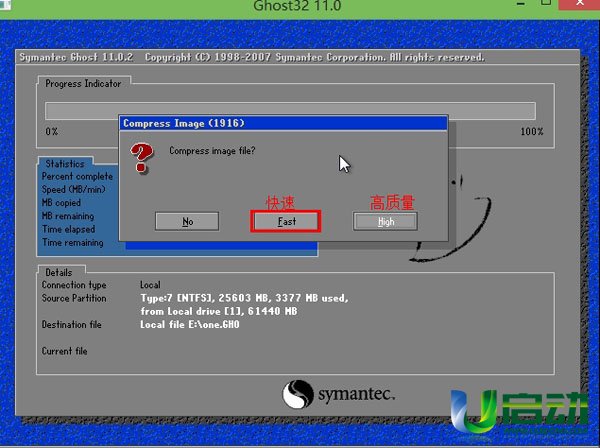The width and height of the screenshot is (600, 448).
Task: Click the Symantec logo icon
Action: click(x=298, y=394)
